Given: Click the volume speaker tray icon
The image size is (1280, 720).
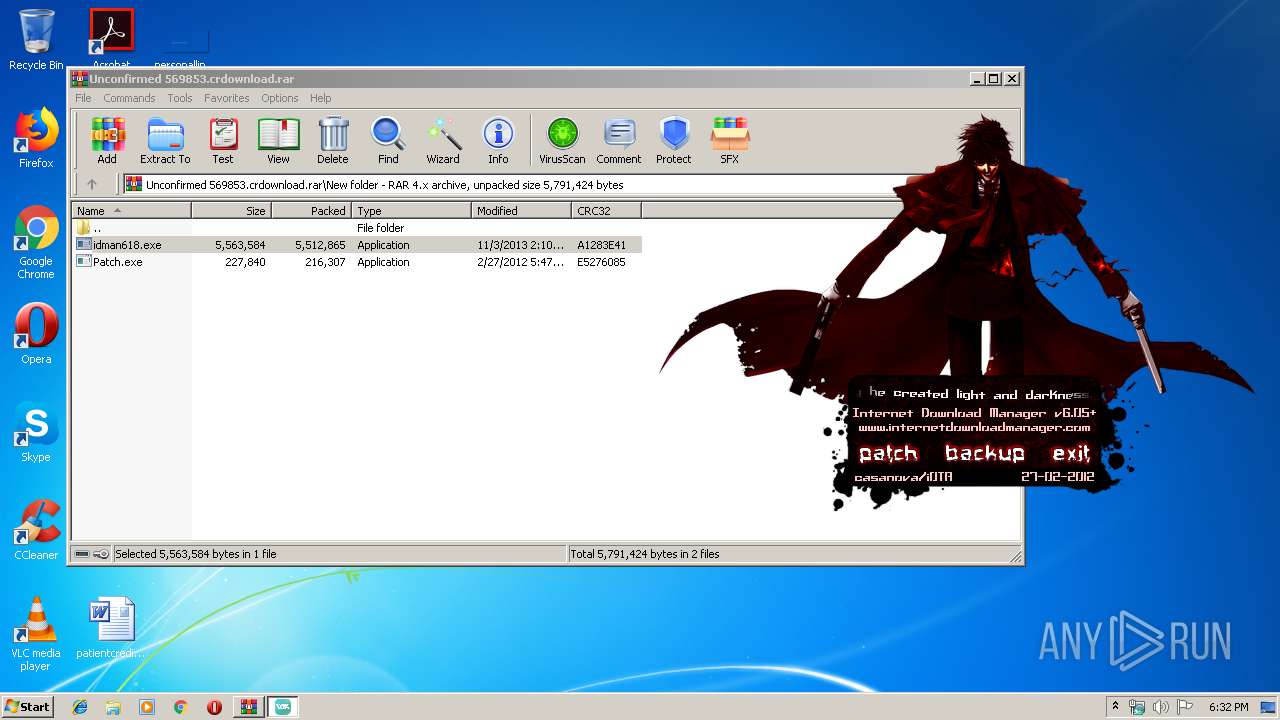Looking at the screenshot, I should pyautogui.click(x=1160, y=707).
